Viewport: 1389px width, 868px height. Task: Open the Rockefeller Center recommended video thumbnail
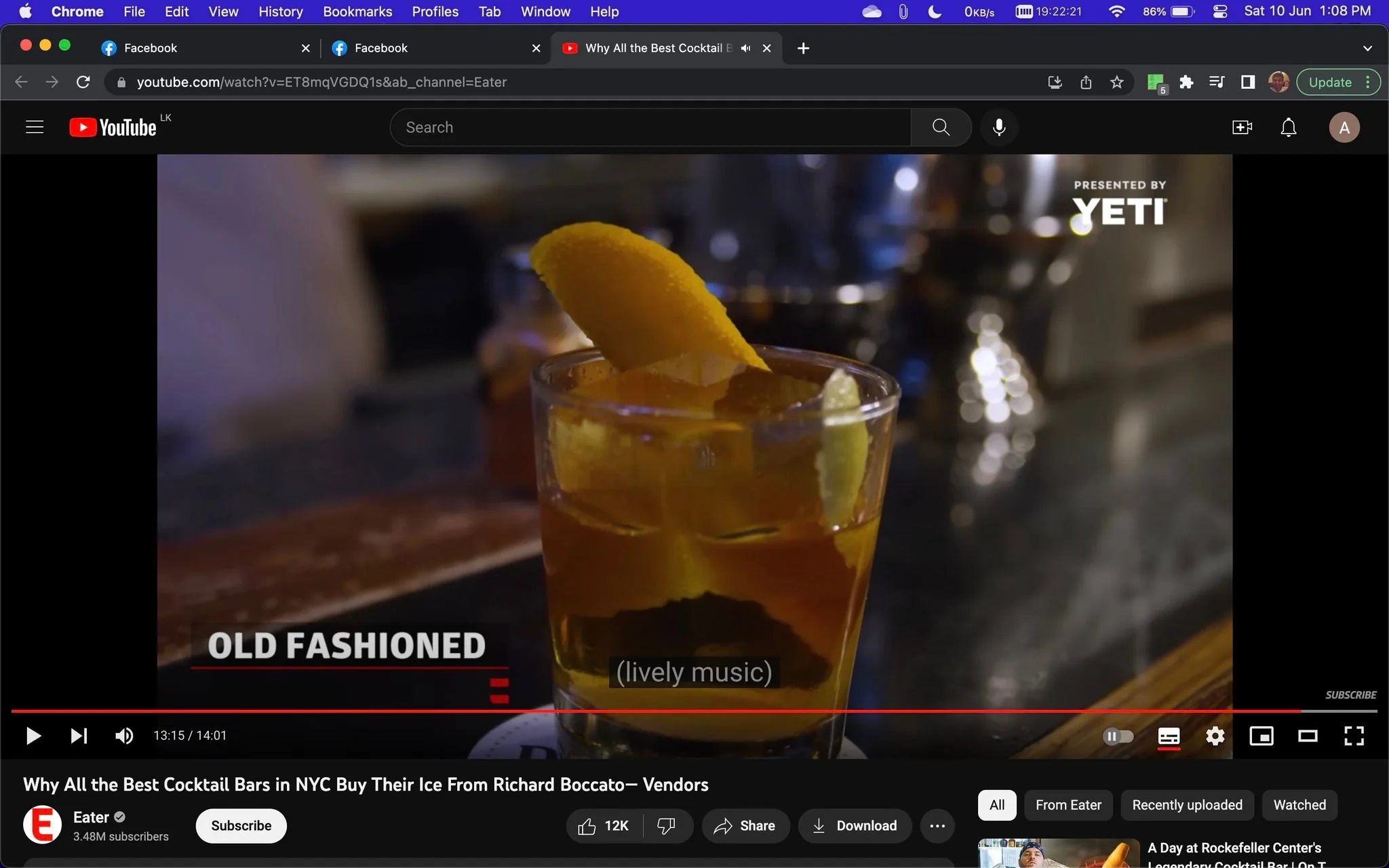(x=1059, y=853)
